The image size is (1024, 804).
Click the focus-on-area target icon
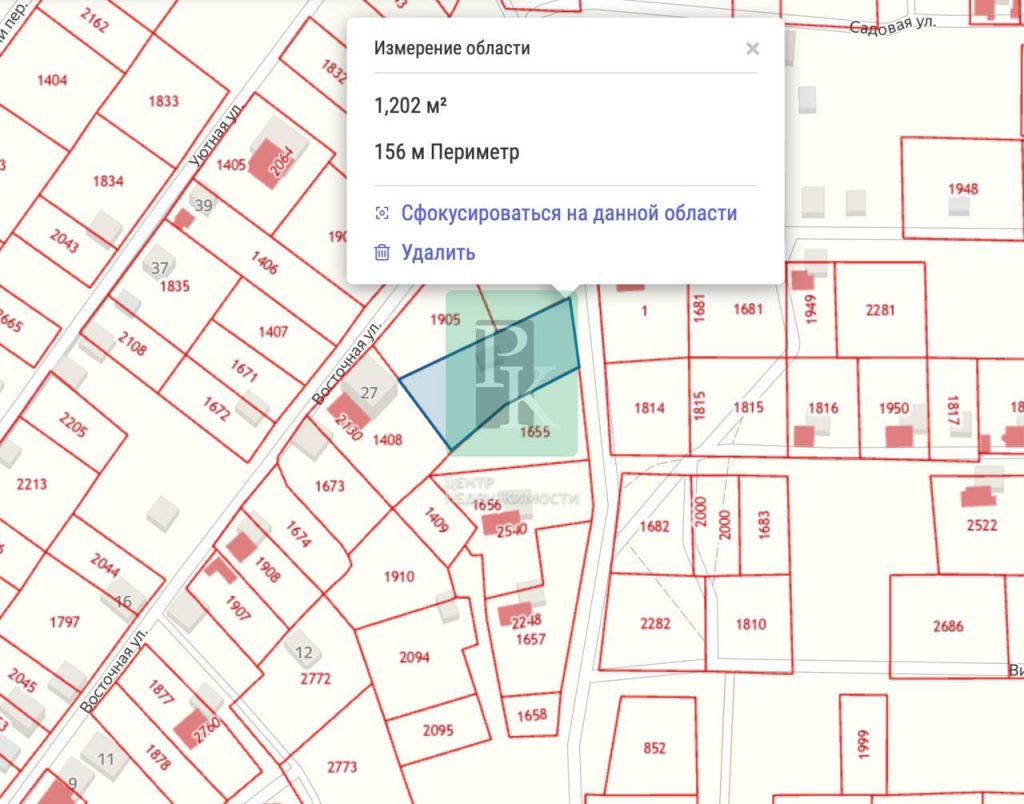[x=381, y=213]
